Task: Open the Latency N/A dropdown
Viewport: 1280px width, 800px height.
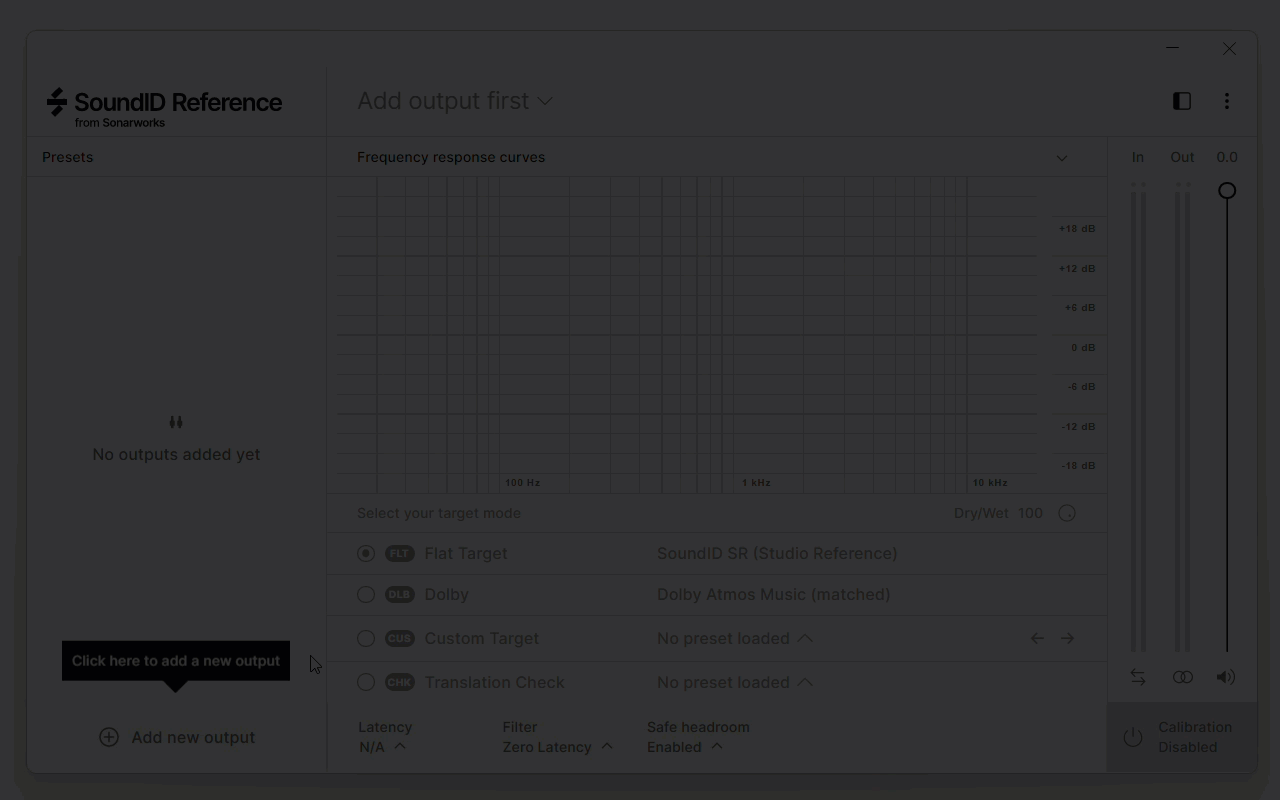Action: (383, 747)
